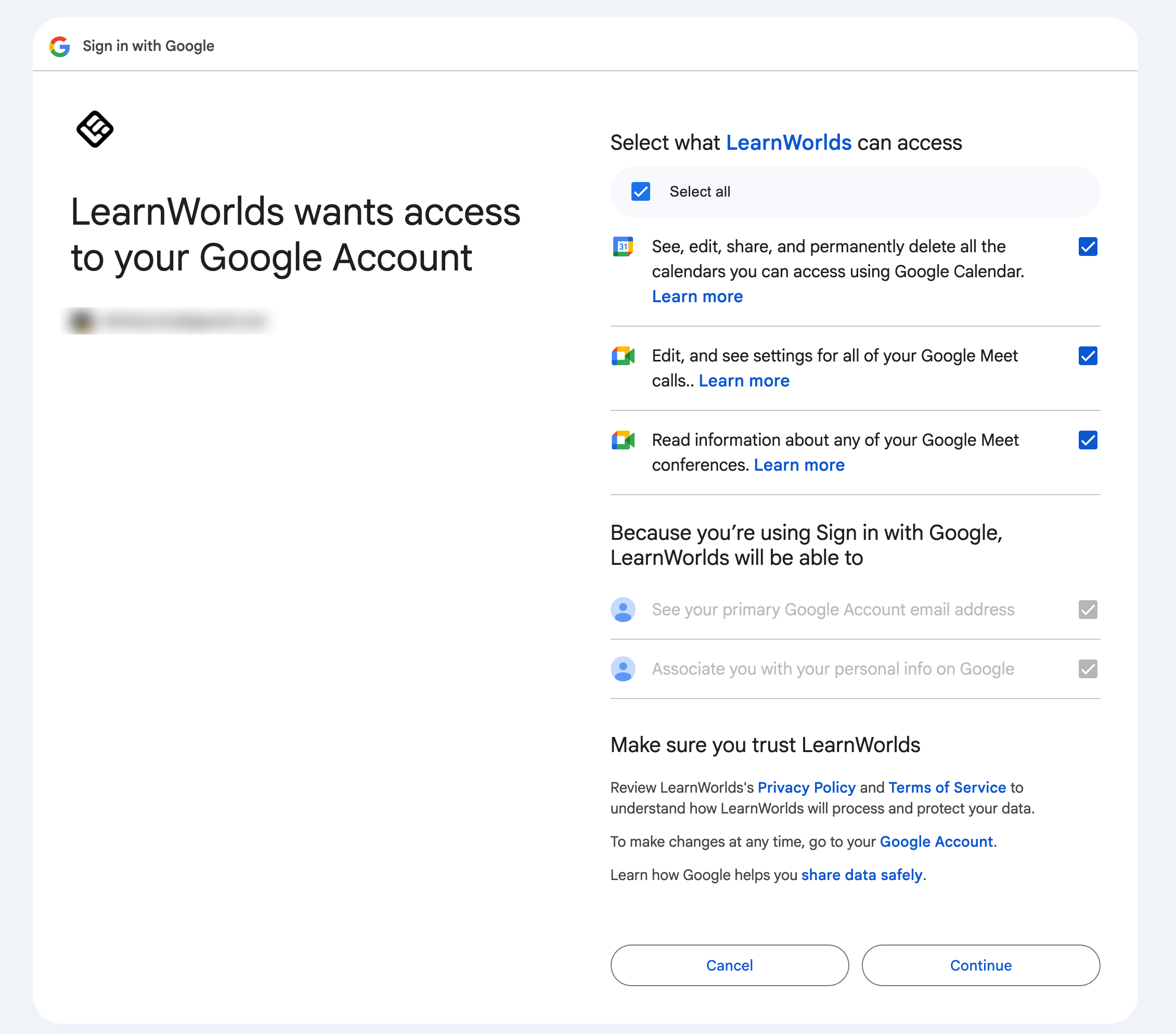Viewport: 1176px width, 1034px height.
Task: Click profile icon beside personal info row
Action: (623, 669)
